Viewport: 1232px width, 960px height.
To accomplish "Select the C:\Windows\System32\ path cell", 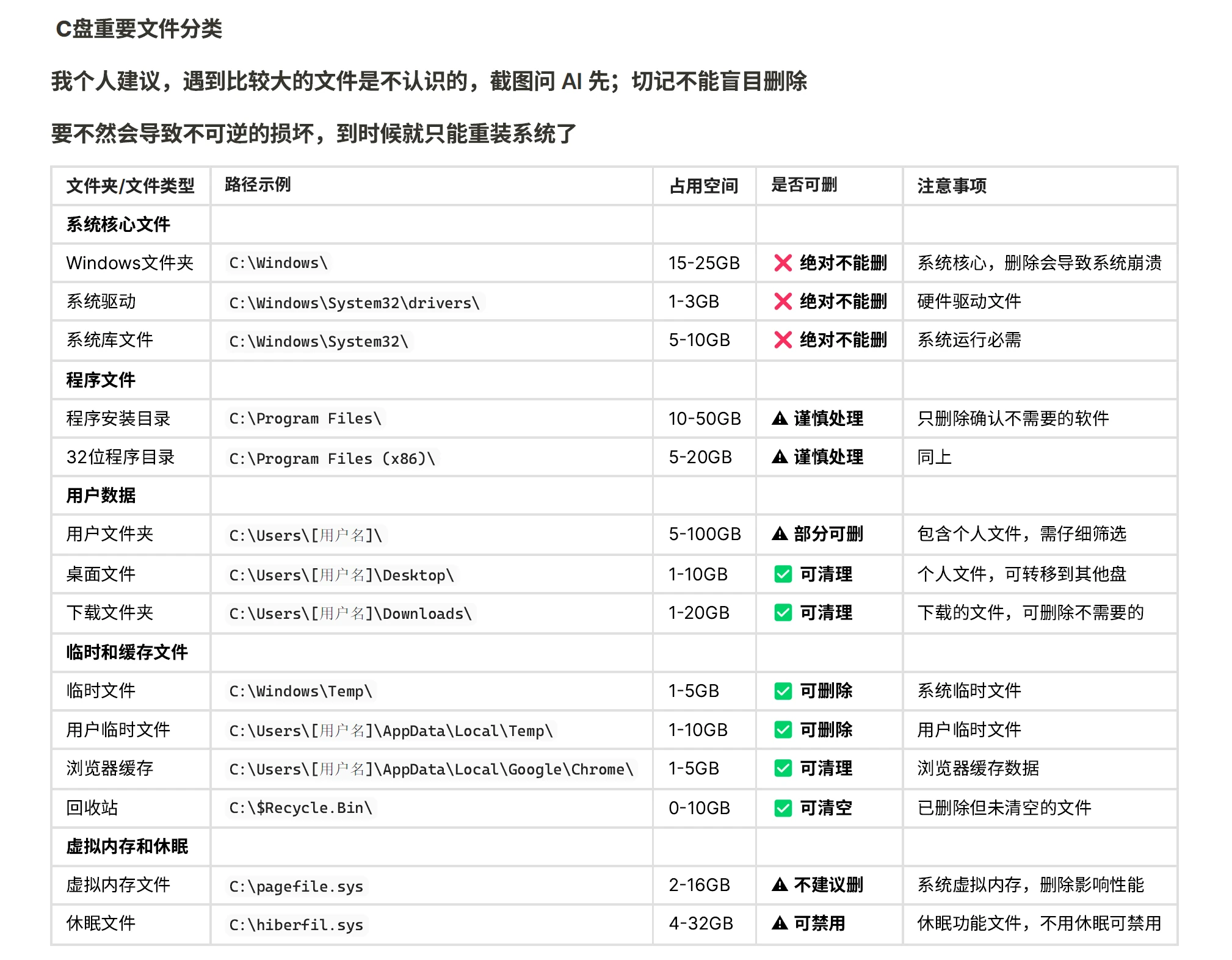I will [319, 341].
